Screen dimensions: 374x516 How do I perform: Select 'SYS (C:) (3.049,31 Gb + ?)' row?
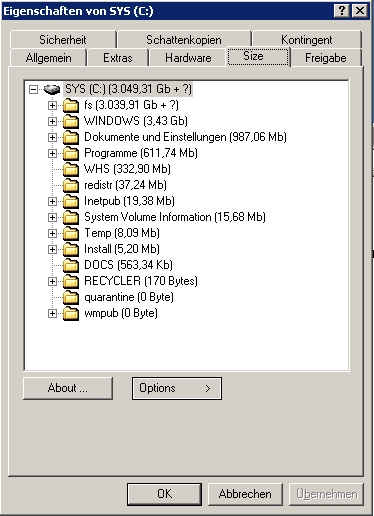pos(128,89)
